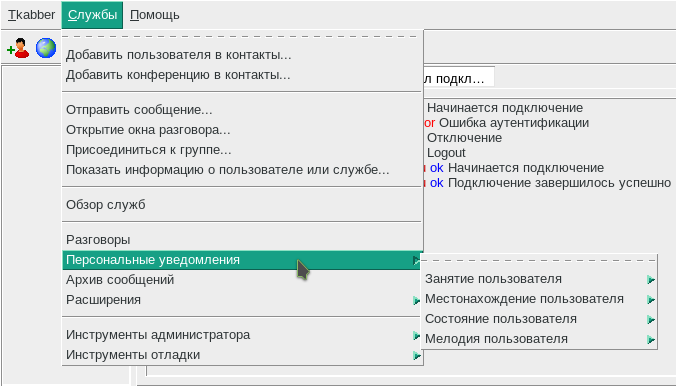This screenshot has height=386, width=676.
Task: Expand Состояние пользователя submenu
Action: pos(539,319)
